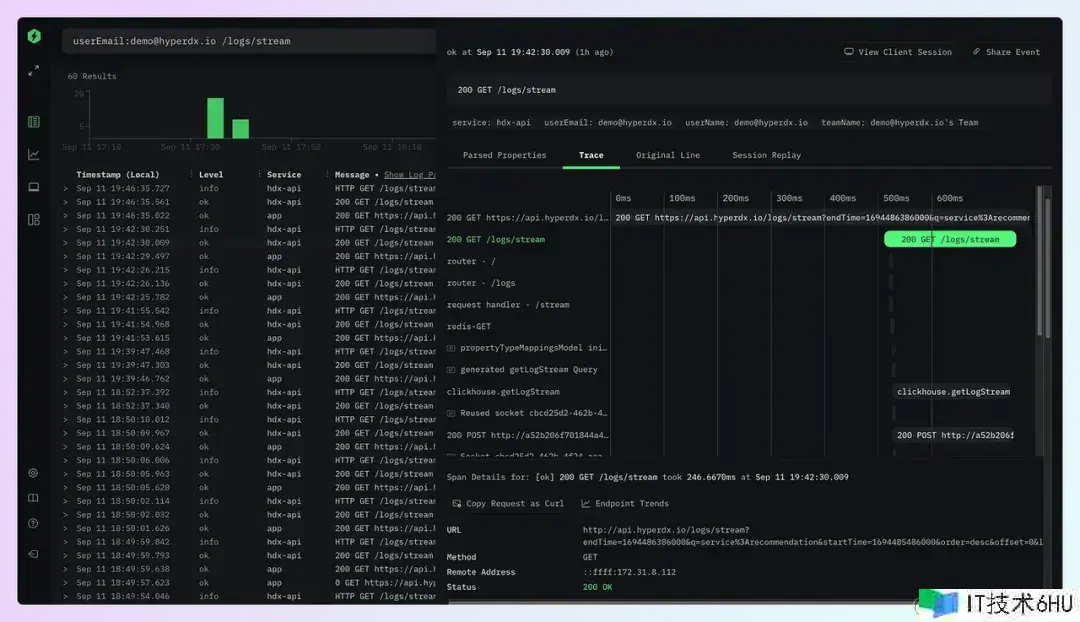Image resolution: width=1080 pixels, height=622 pixels.
Task: Open the client sessions laptop icon
Action: tap(33, 187)
